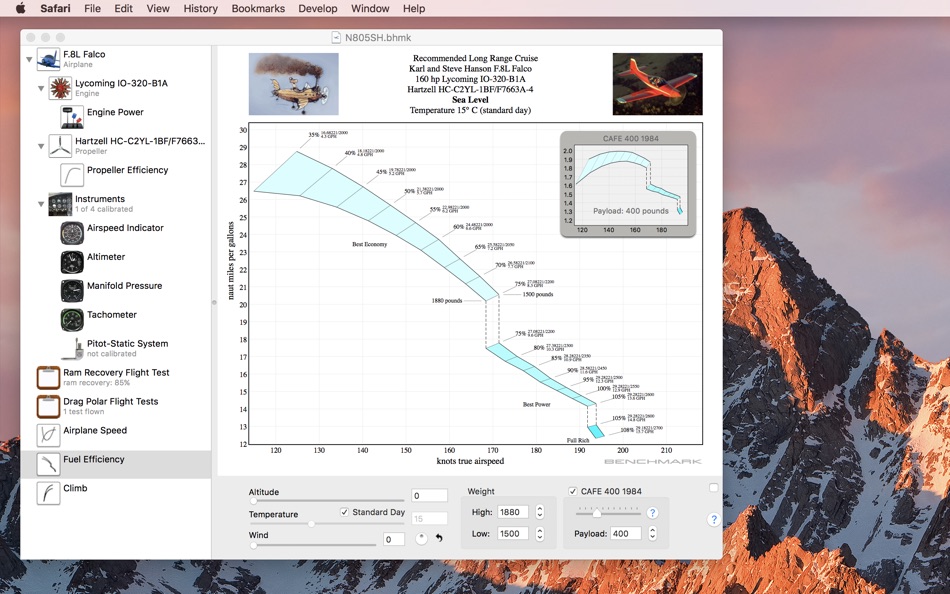Click the Altitude value field
The height and width of the screenshot is (594, 950).
click(x=429, y=496)
